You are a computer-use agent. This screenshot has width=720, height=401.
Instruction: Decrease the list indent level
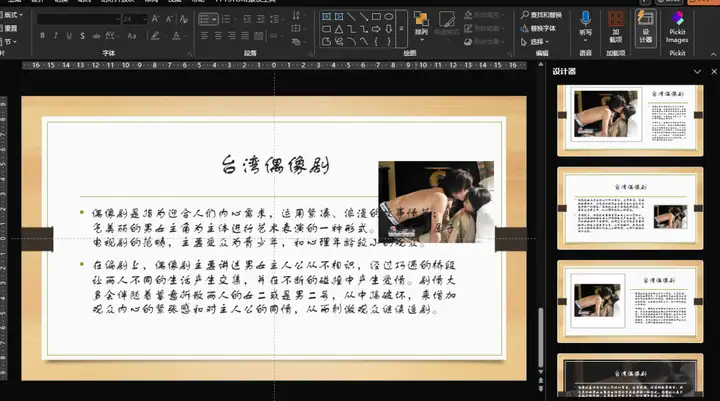click(247, 19)
